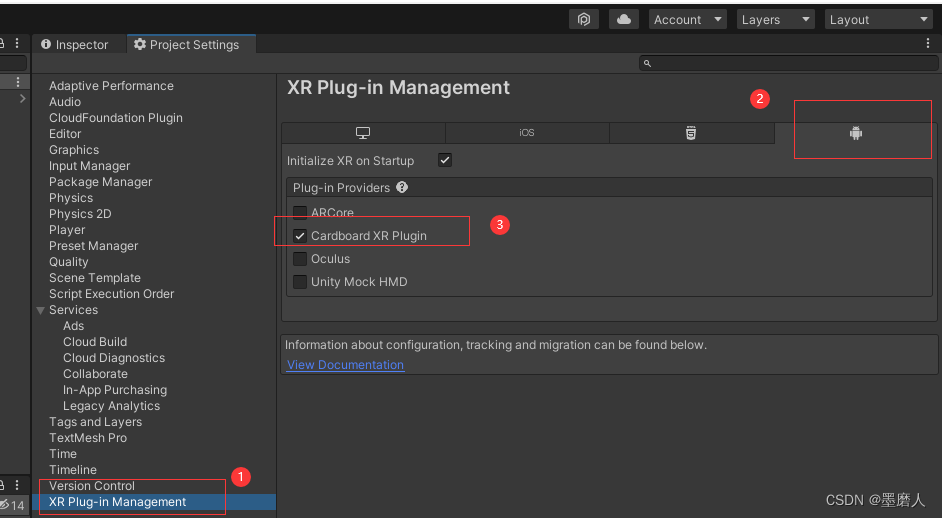
Task: Select Adaptive Performance settings
Action: 111,86
